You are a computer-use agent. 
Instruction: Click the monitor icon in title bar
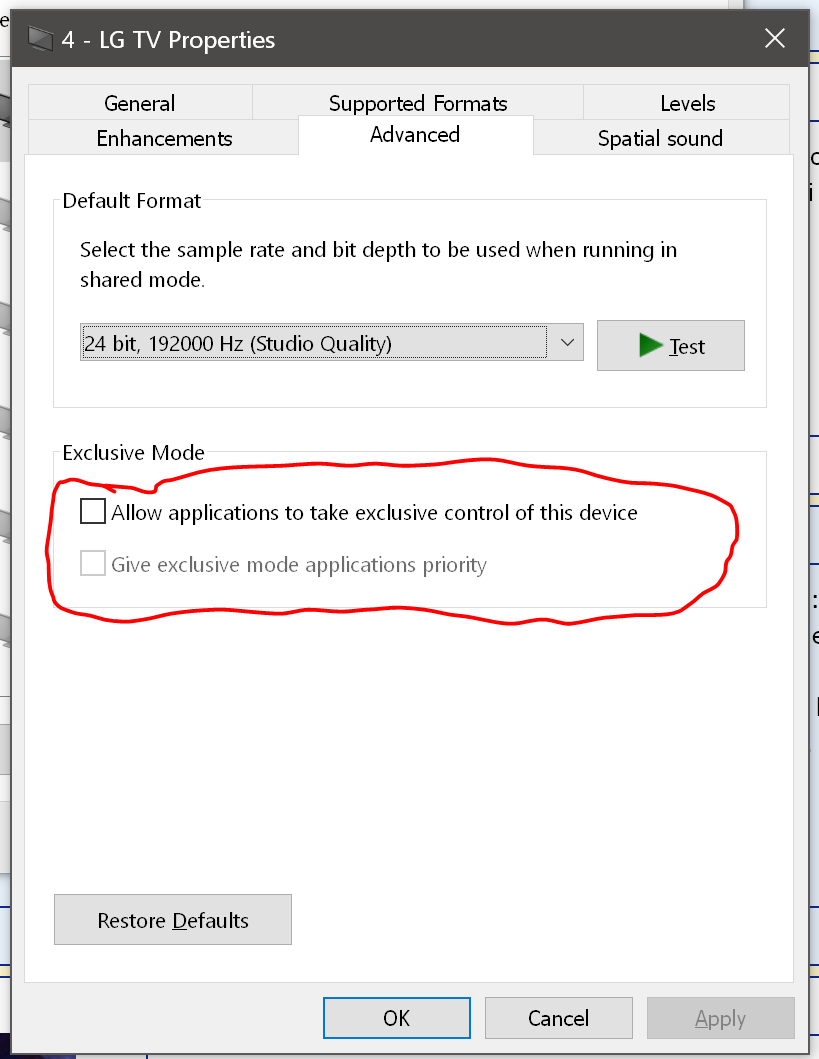[x=41, y=39]
